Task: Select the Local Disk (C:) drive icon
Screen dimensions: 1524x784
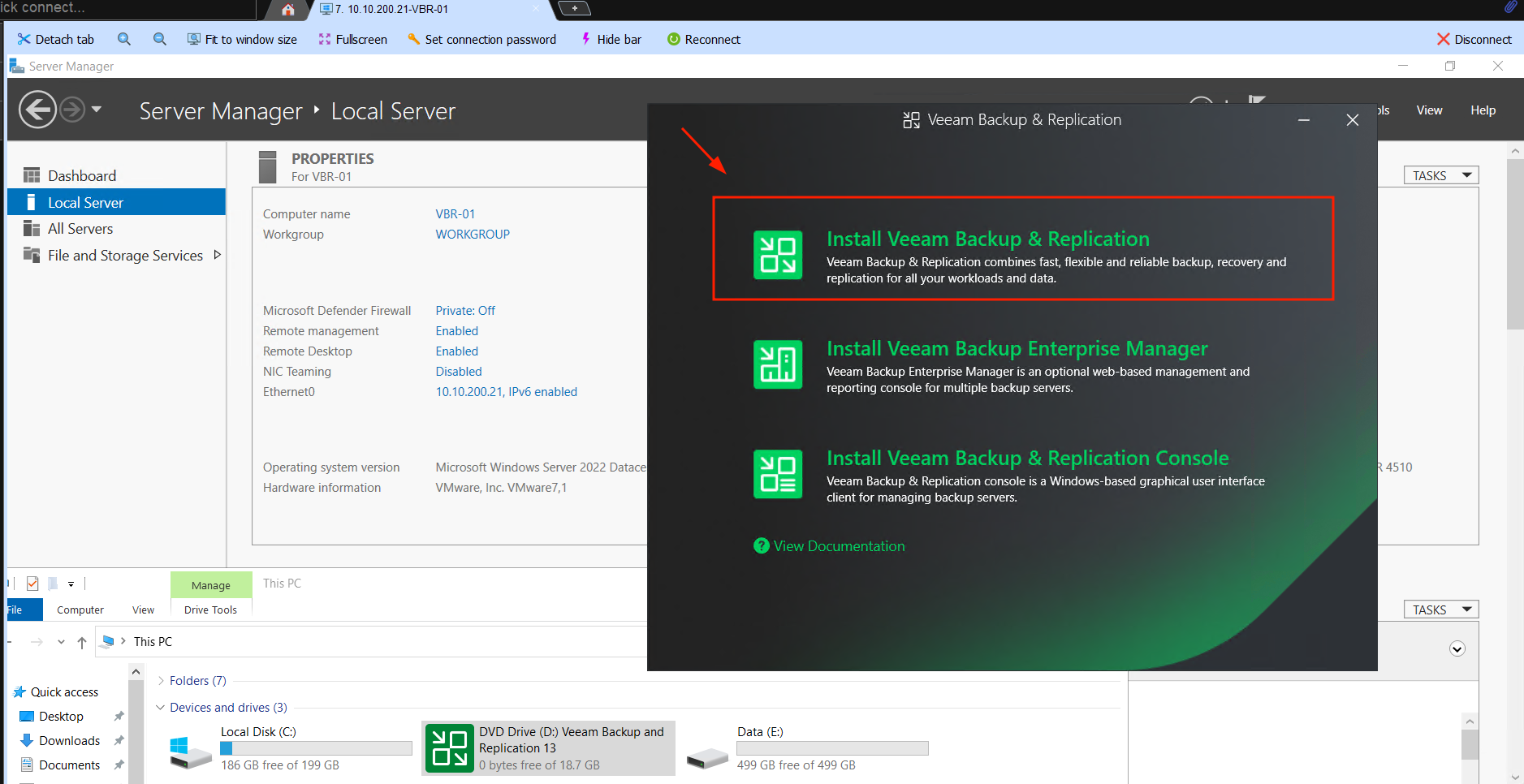Action: (191, 752)
